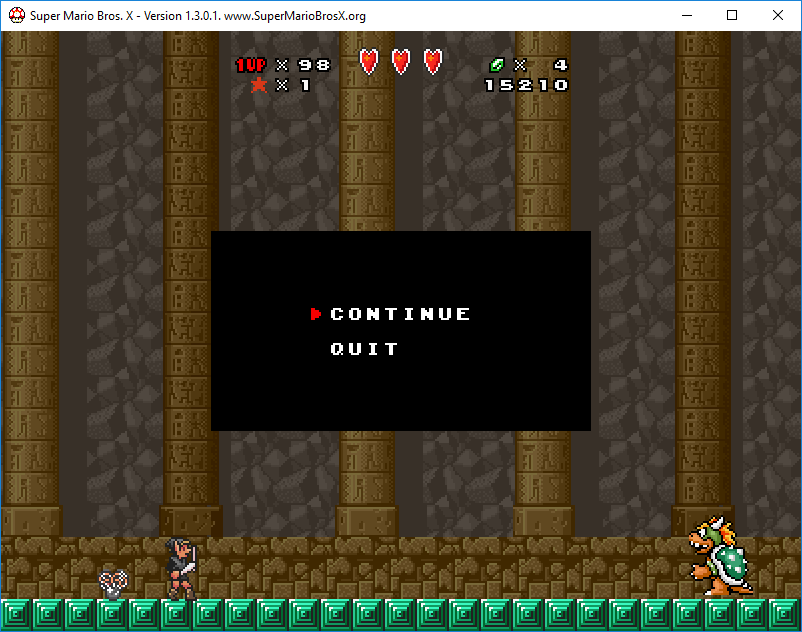Click the first health heart
The width and height of the screenshot is (802, 632).
[369, 62]
